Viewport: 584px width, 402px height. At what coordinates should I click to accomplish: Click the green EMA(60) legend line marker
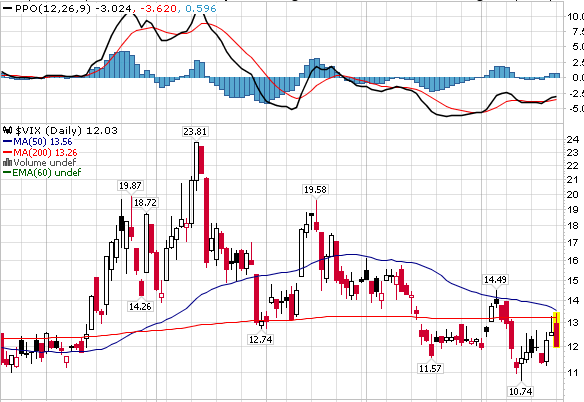click(x=7, y=172)
